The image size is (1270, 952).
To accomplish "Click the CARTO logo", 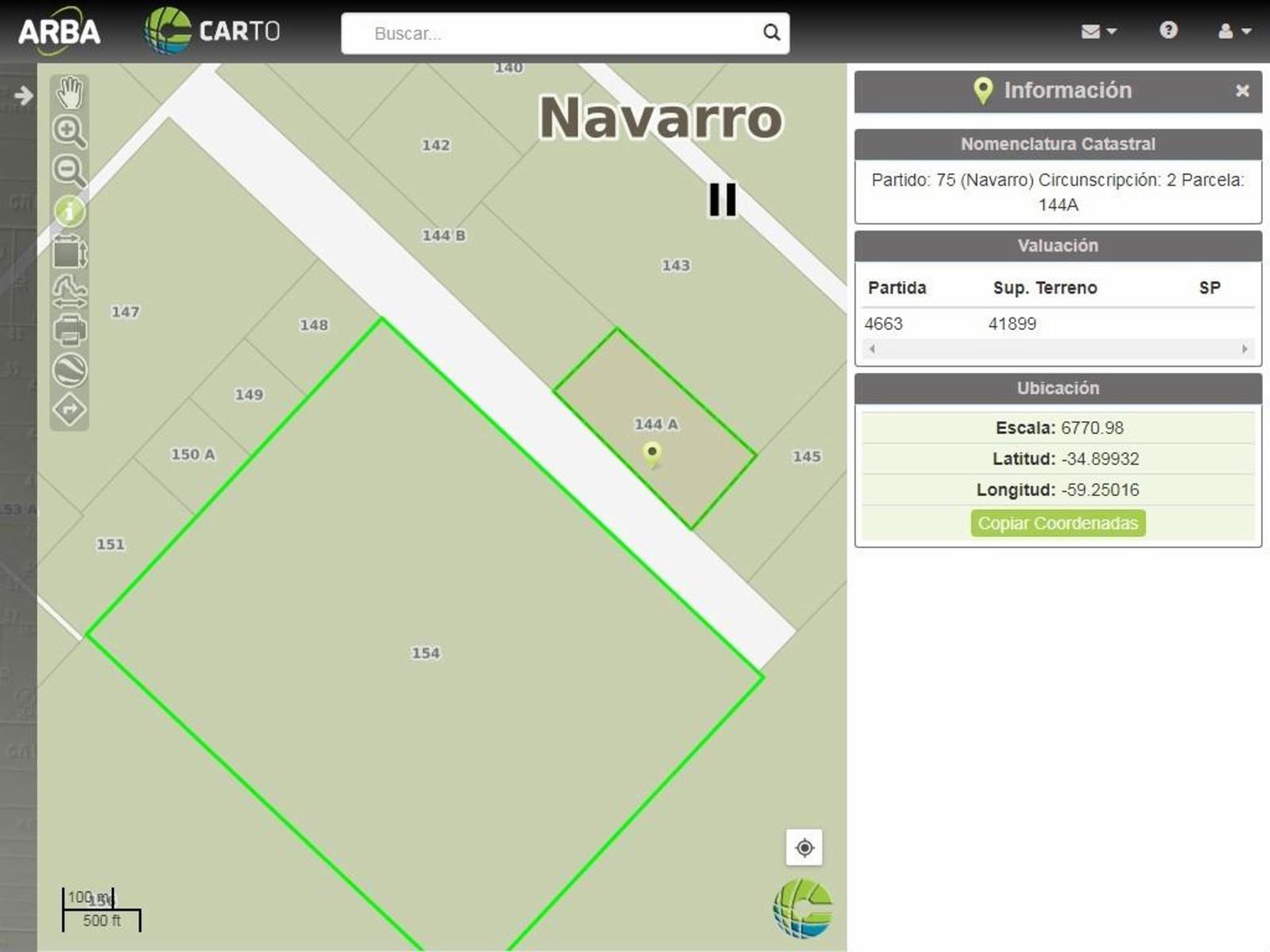I will 212,31.
